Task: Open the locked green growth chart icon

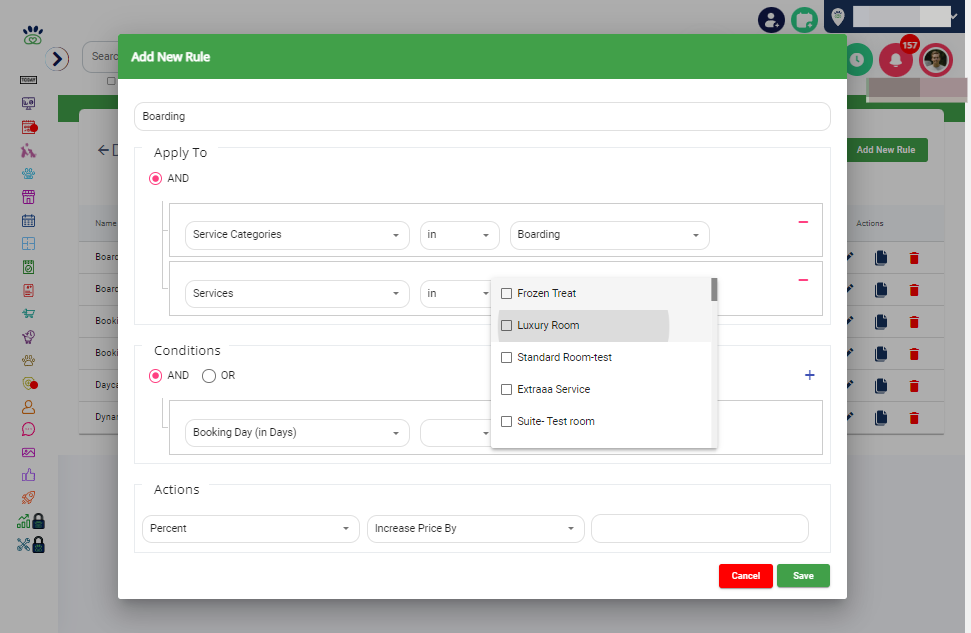Action: coord(31,522)
